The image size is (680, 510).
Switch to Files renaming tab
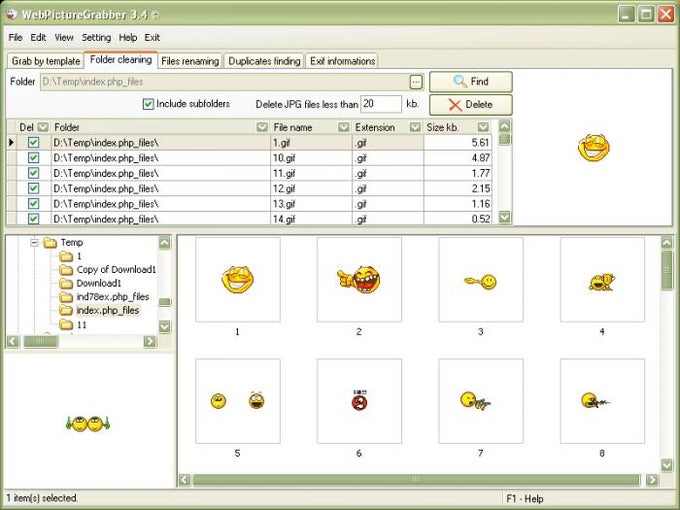(190, 61)
